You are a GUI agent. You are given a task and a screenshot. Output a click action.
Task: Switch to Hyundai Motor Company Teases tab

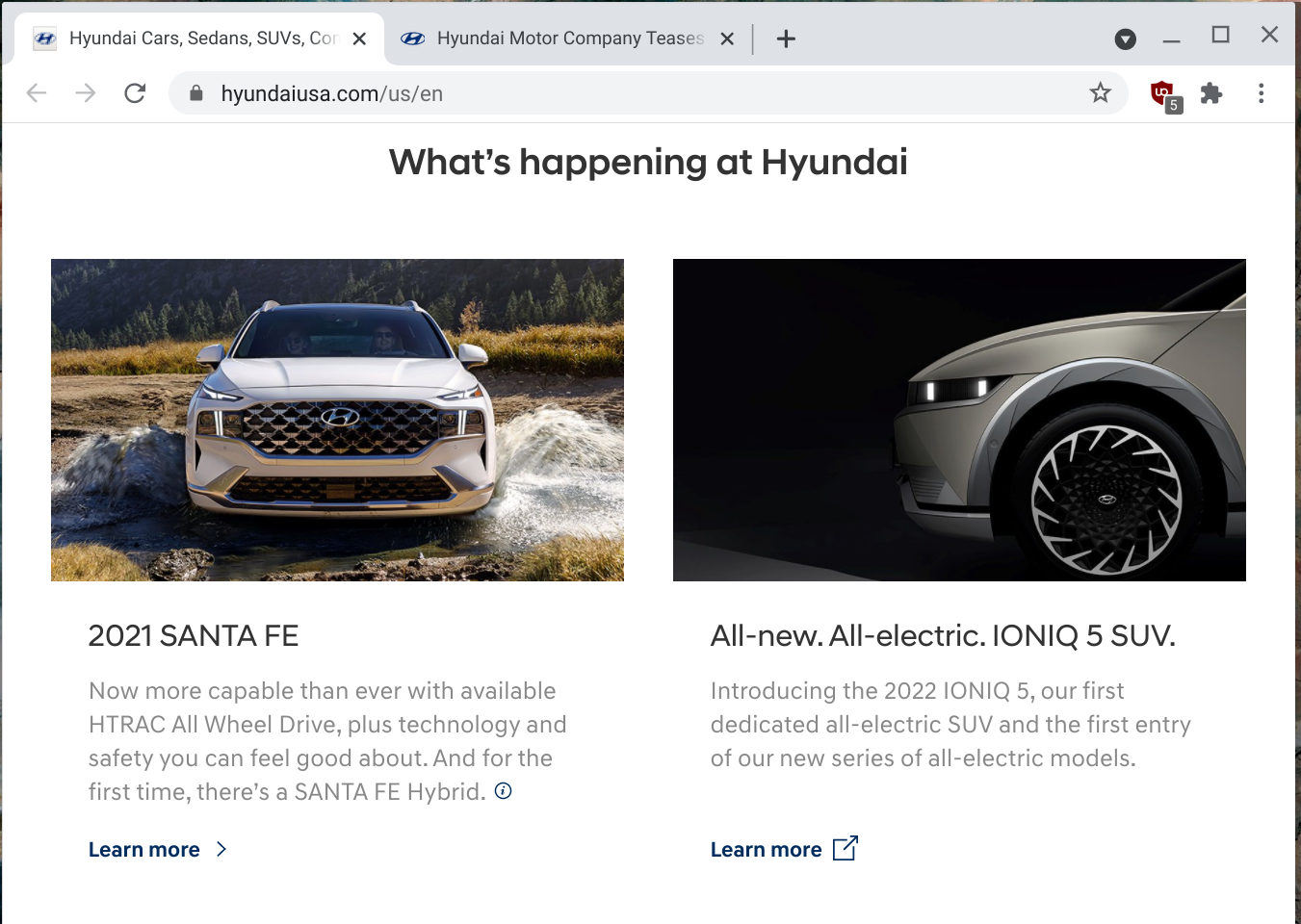568,38
